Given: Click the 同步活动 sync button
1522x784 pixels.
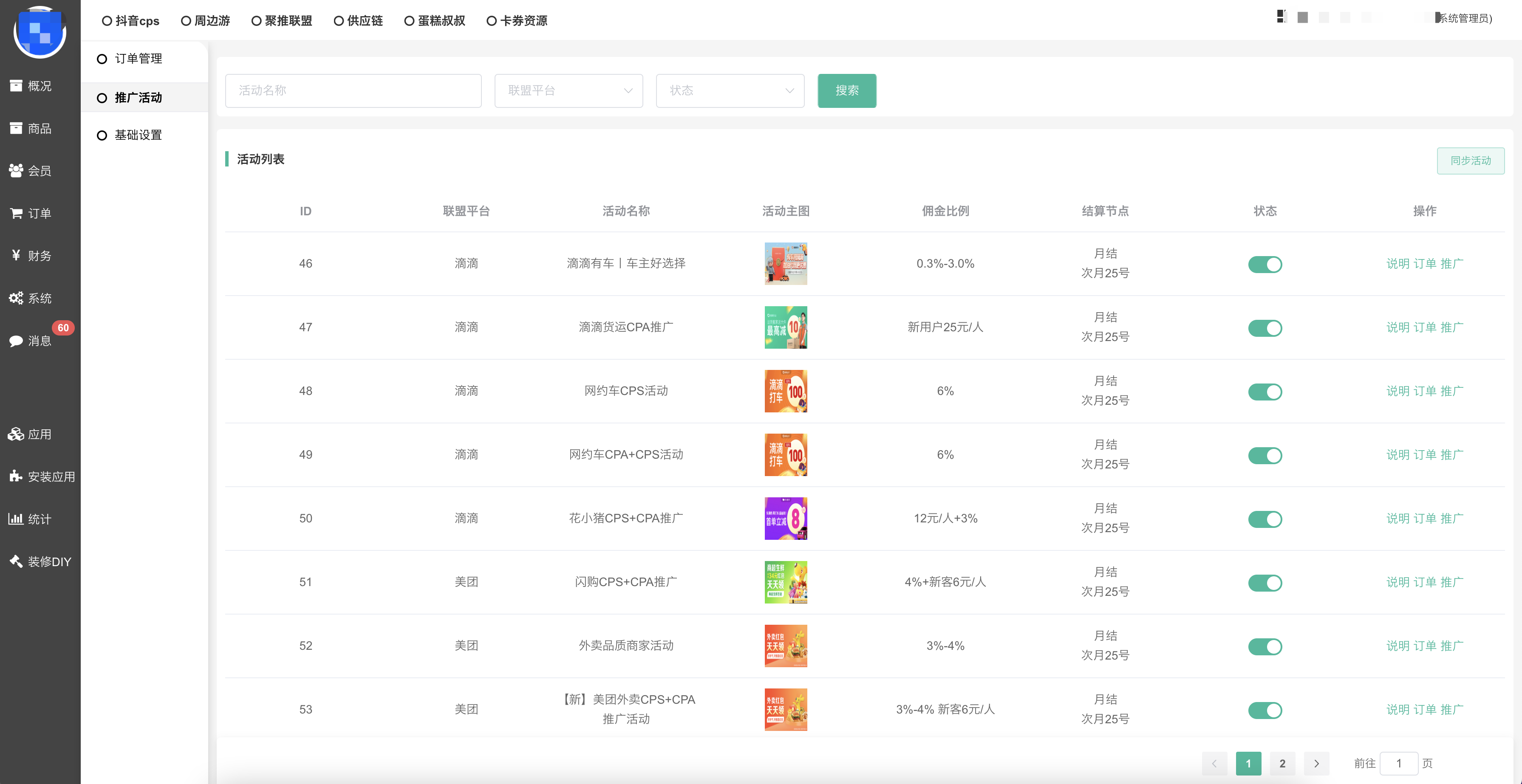Looking at the screenshot, I should tap(1470, 161).
